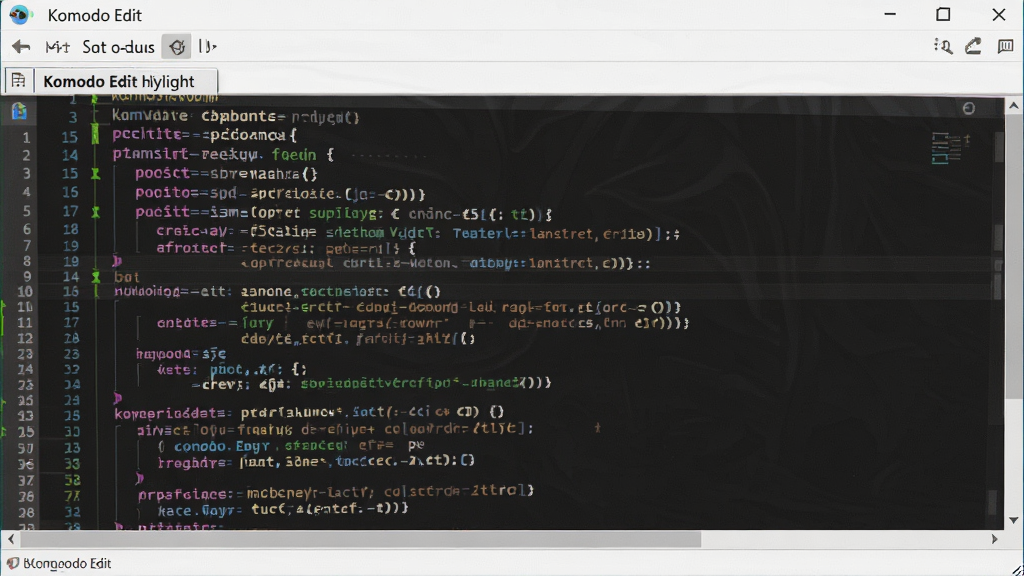Click the Komodo icon in the status bar
The width and height of the screenshot is (1024, 576).
coord(12,563)
